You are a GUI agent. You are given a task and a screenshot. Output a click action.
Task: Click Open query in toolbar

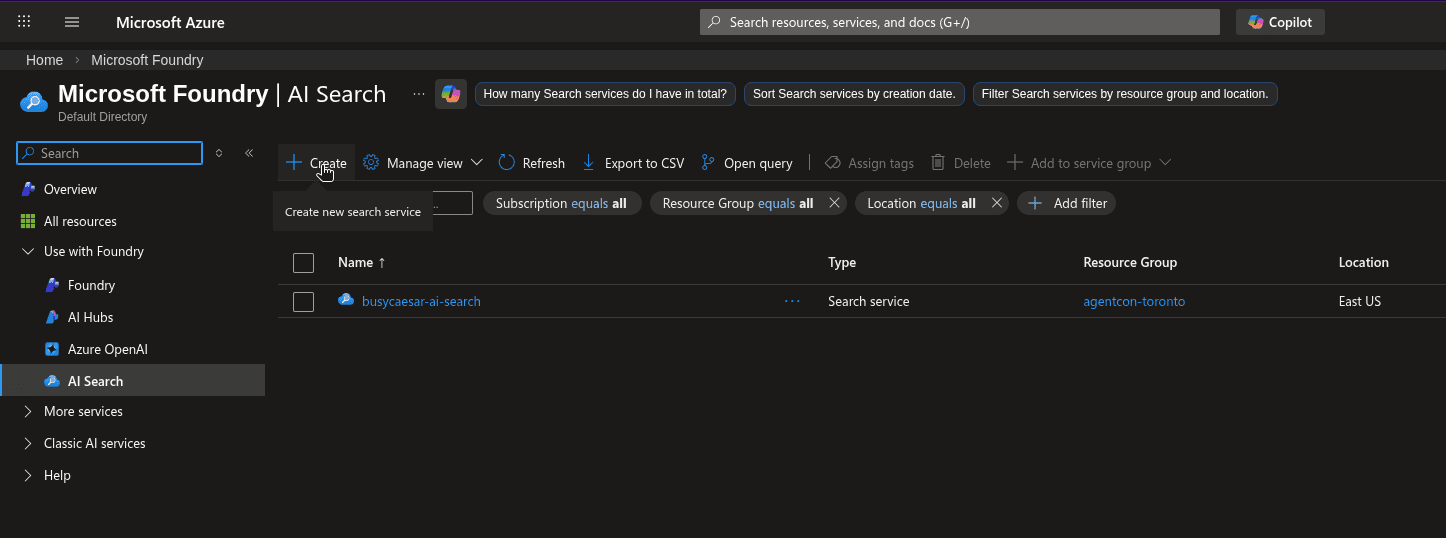pyautogui.click(x=747, y=163)
